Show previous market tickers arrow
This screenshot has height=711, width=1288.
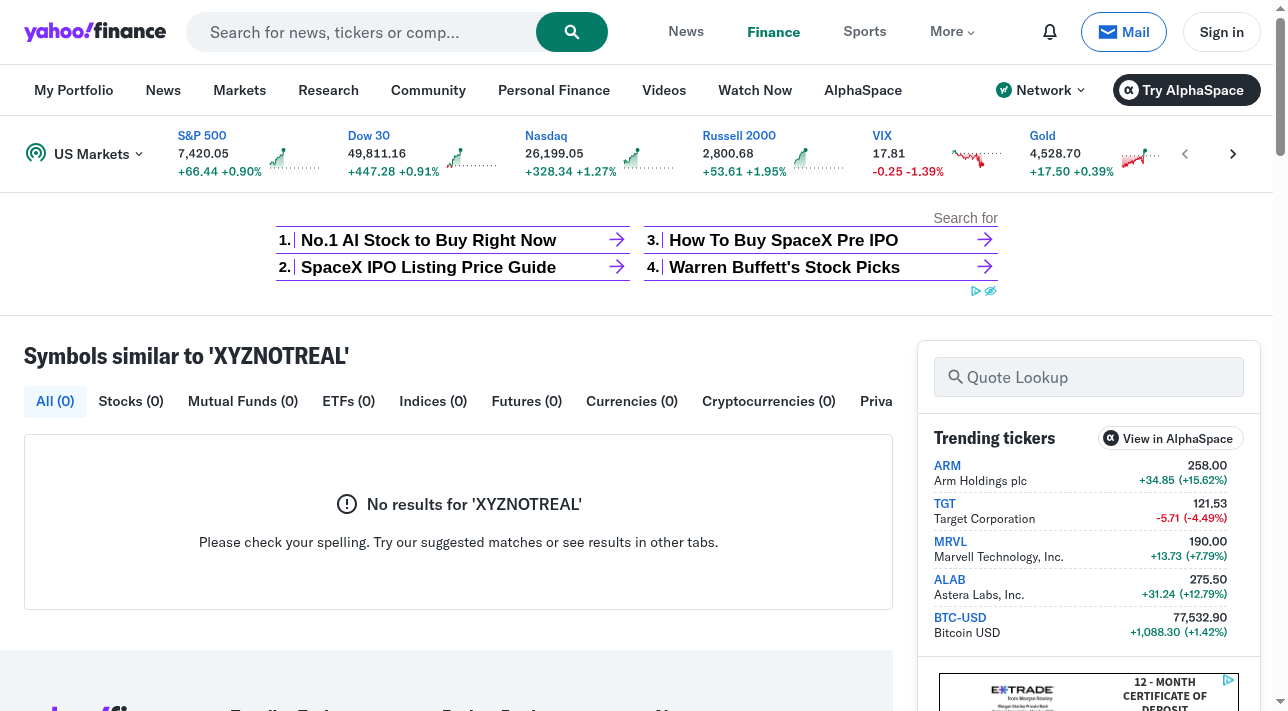click(x=1185, y=154)
